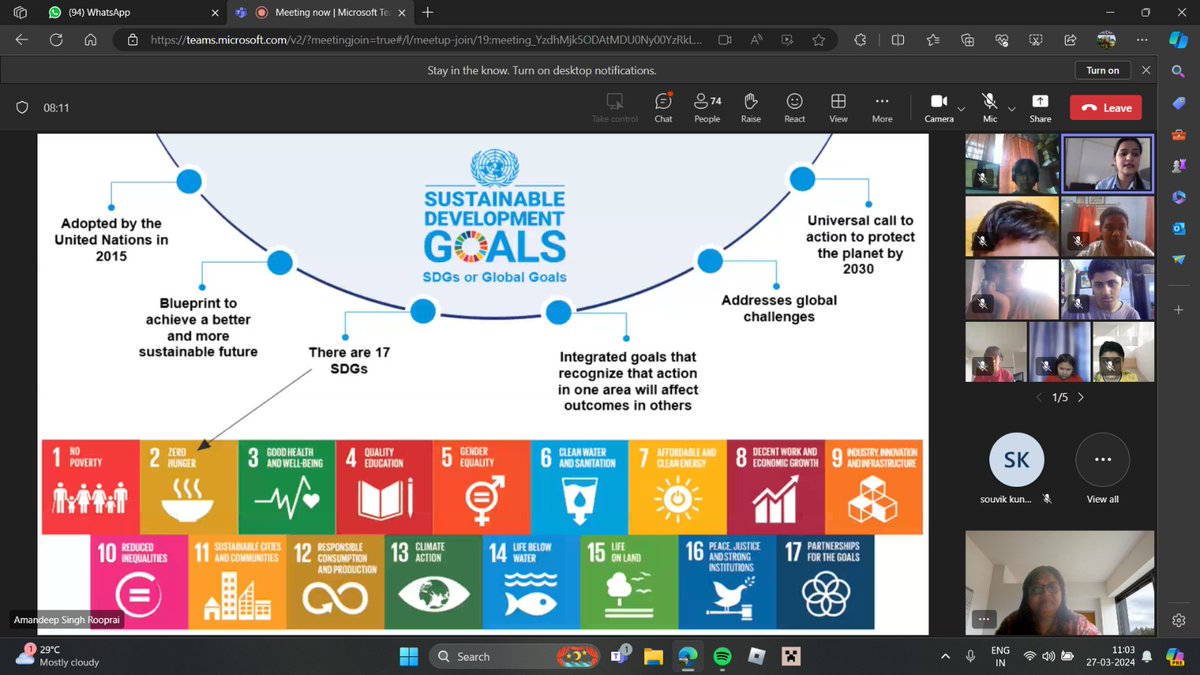The image size is (1200, 675).
Task: Expand the Camera options dropdown arrow
Action: tap(961, 108)
